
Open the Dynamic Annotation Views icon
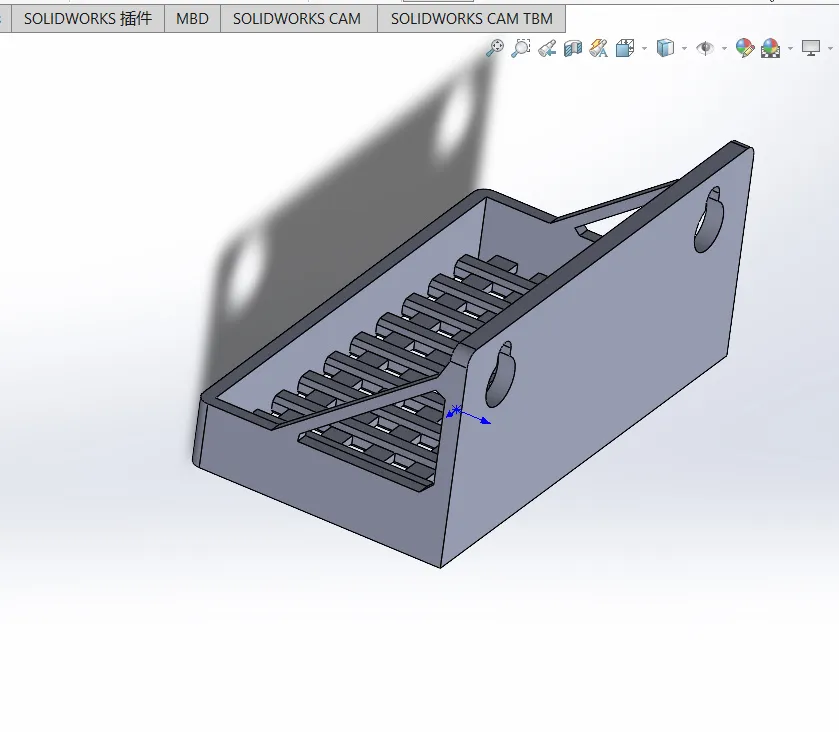599,48
